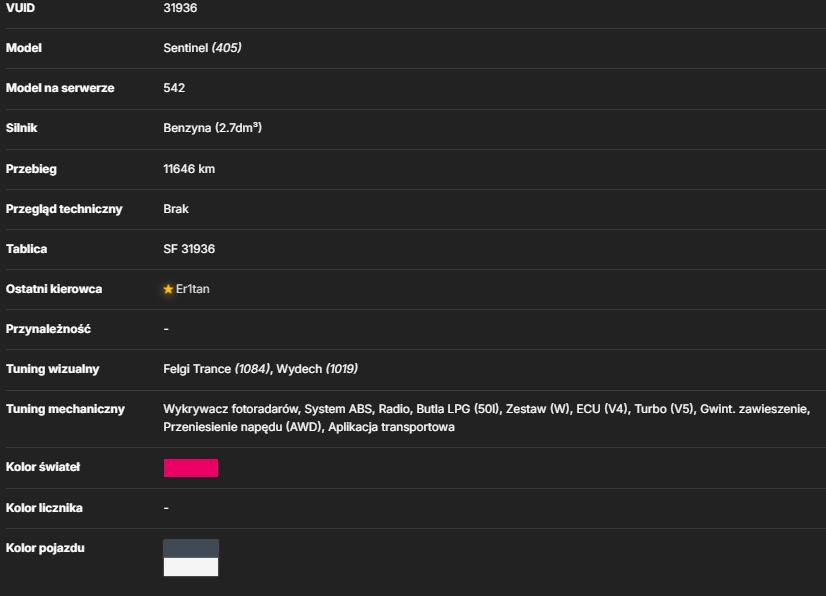Click the Zestaw (W) tuning entry
This screenshot has height=596, width=826.
[x=538, y=409]
